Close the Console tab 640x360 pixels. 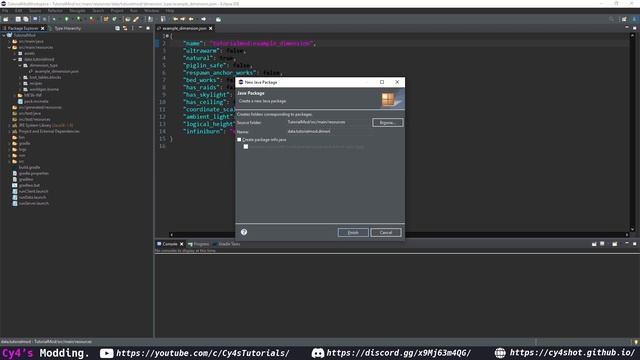pos(182,244)
